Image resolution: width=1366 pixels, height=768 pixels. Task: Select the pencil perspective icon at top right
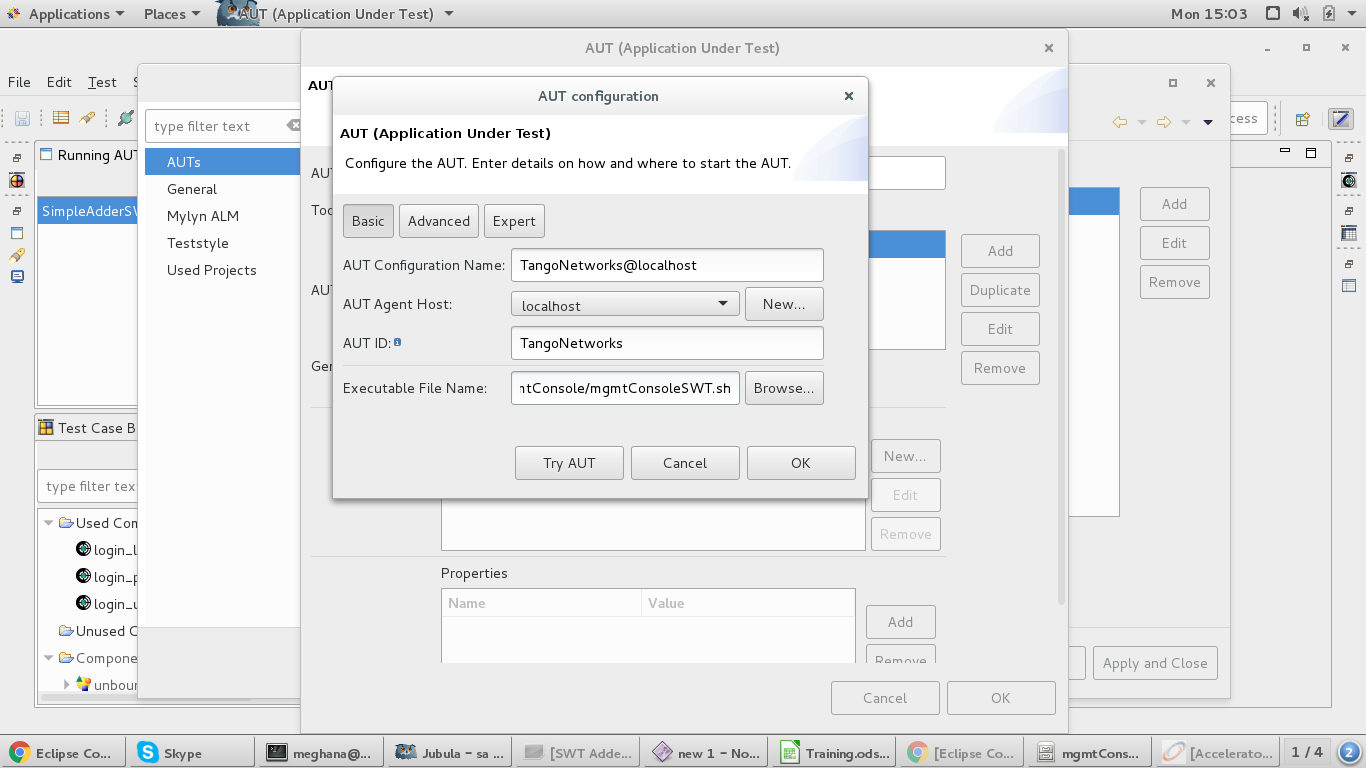click(1340, 118)
